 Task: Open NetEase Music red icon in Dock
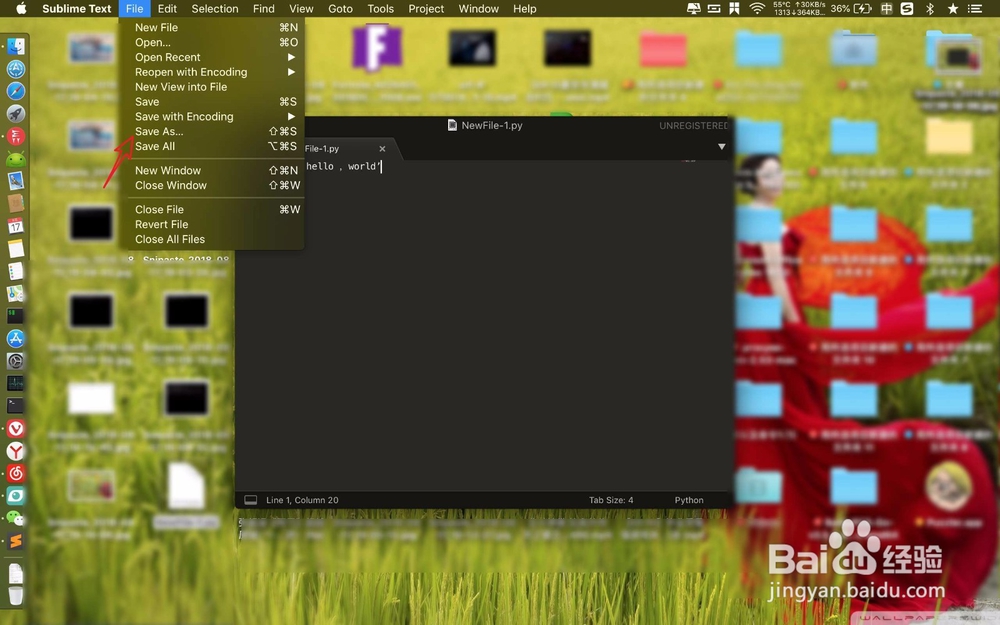(x=15, y=473)
